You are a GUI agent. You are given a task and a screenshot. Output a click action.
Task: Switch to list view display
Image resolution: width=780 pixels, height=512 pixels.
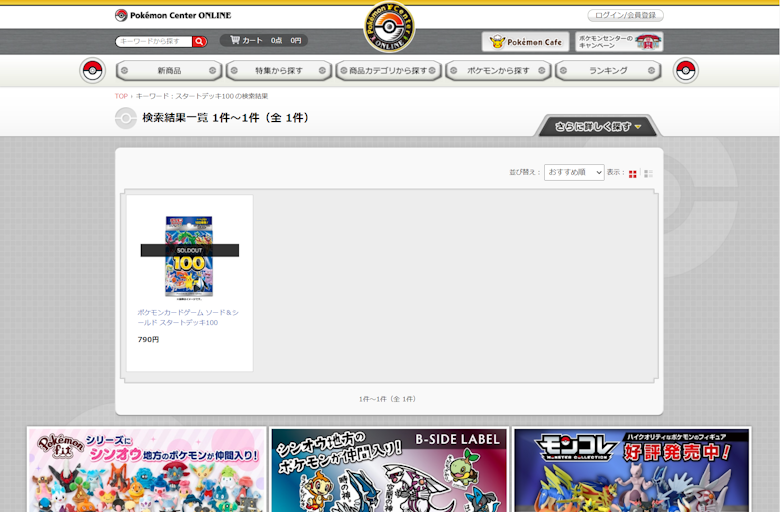coord(648,174)
